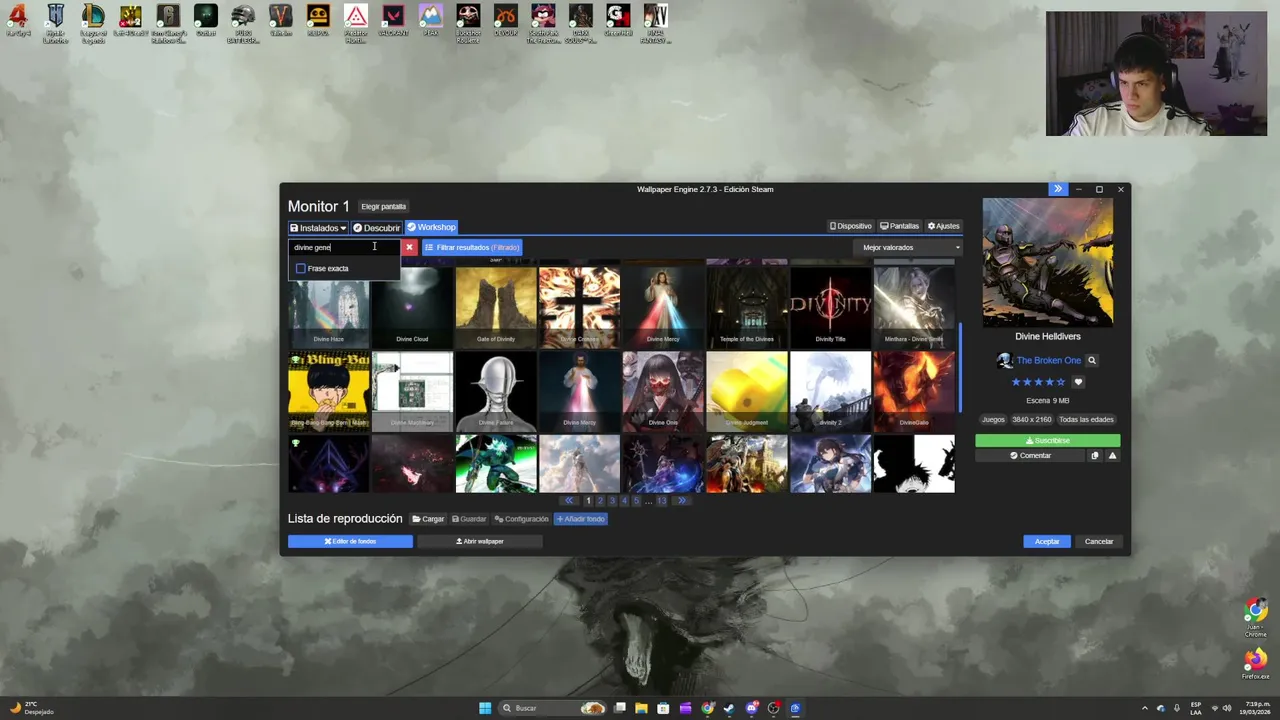Open the Green Hell desktop icon
Screen dimensions: 1280x720
[x=618, y=21]
